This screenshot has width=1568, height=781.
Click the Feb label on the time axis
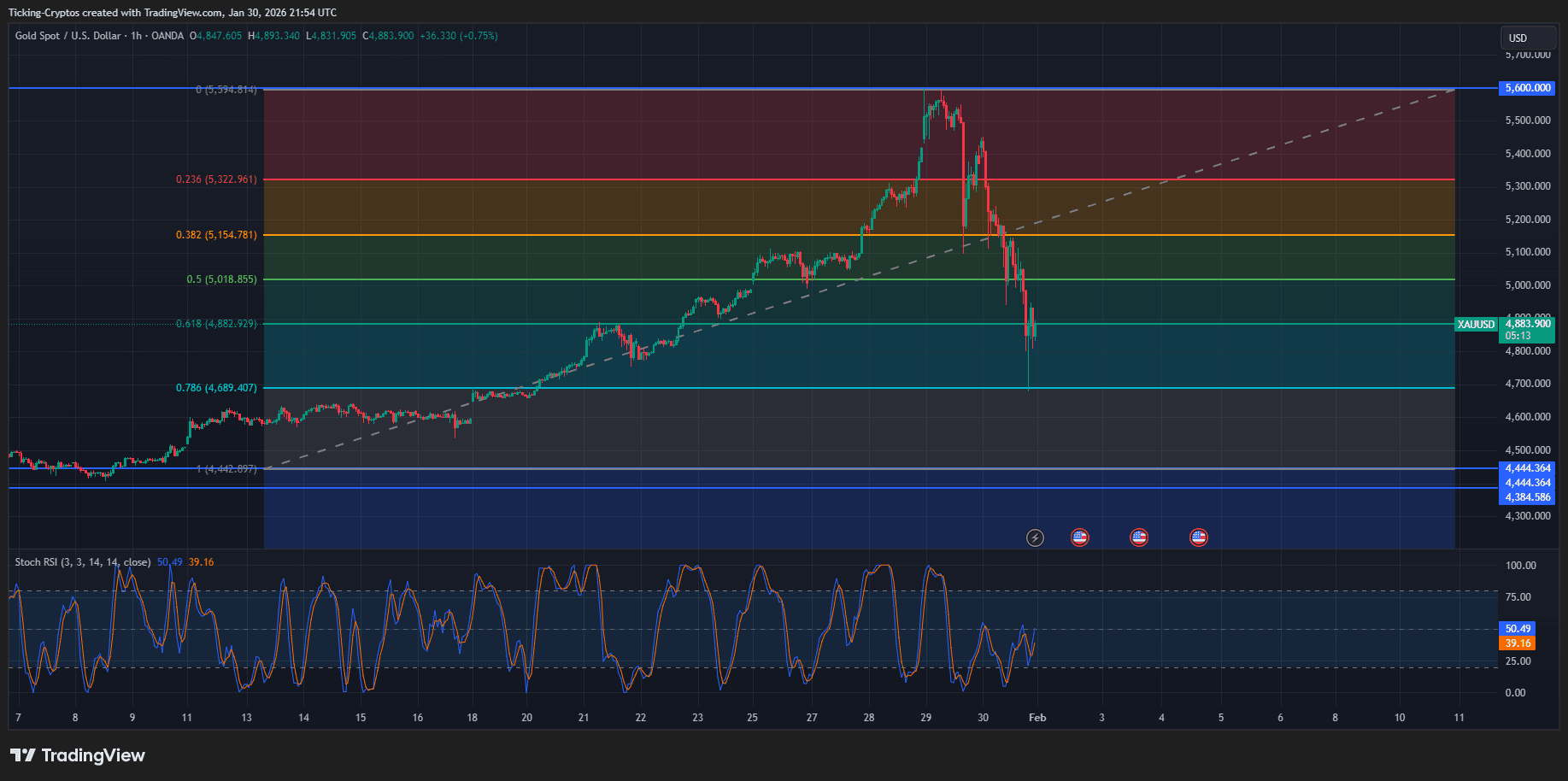[x=1039, y=718]
